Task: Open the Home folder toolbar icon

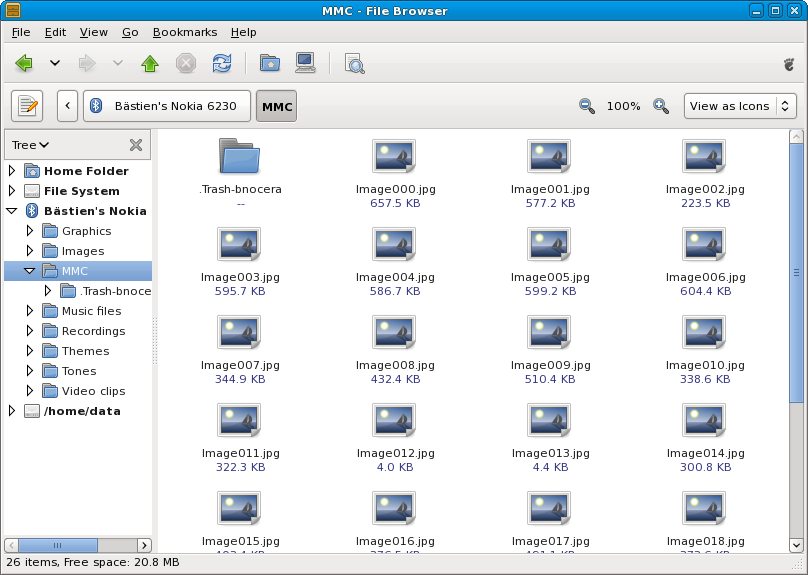Action: pyautogui.click(x=270, y=64)
